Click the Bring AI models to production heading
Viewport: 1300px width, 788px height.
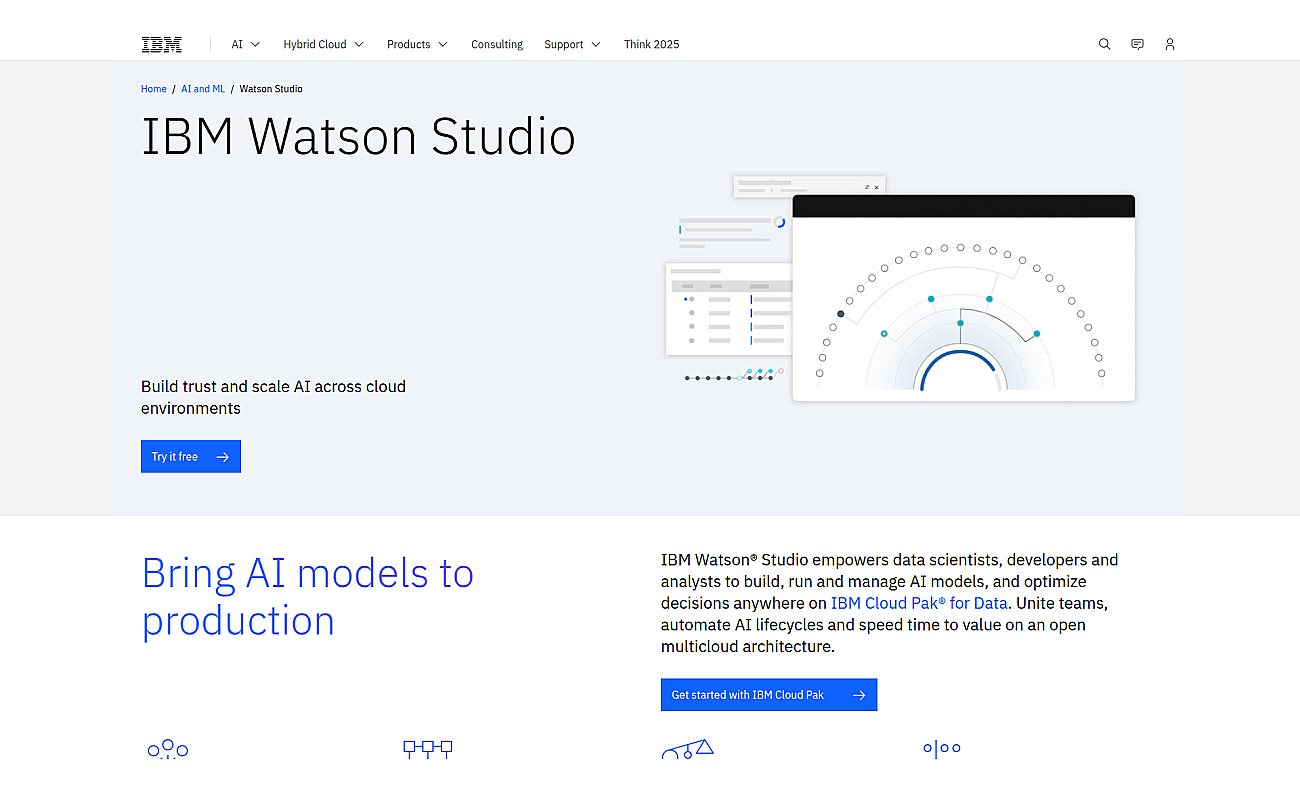coord(308,597)
